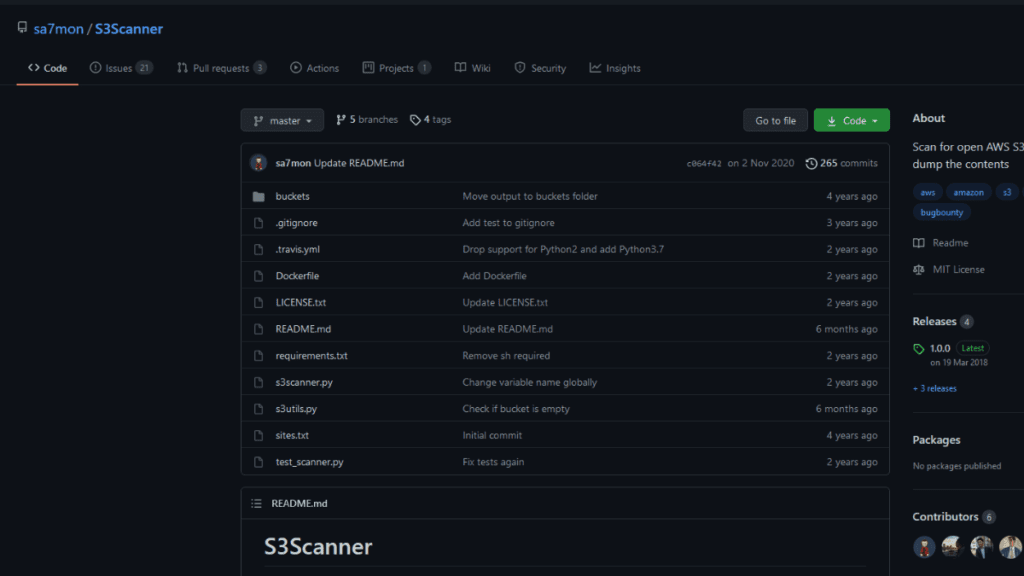Open the Wiki tab
Screen dimensions: 1024x576
472,68
